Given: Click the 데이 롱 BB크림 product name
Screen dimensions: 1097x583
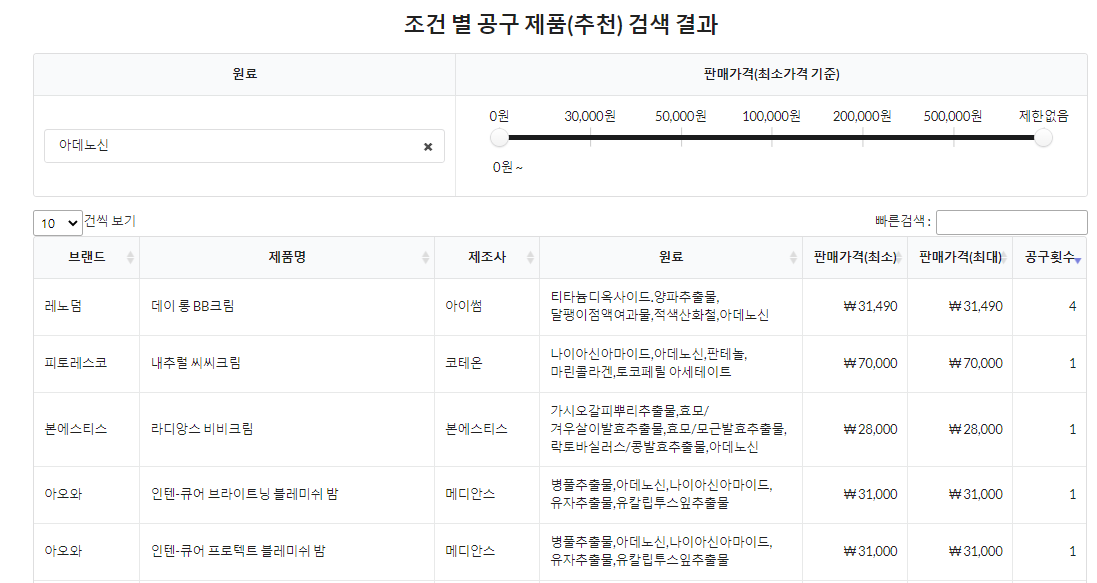Looking at the screenshot, I should click(192, 307).
